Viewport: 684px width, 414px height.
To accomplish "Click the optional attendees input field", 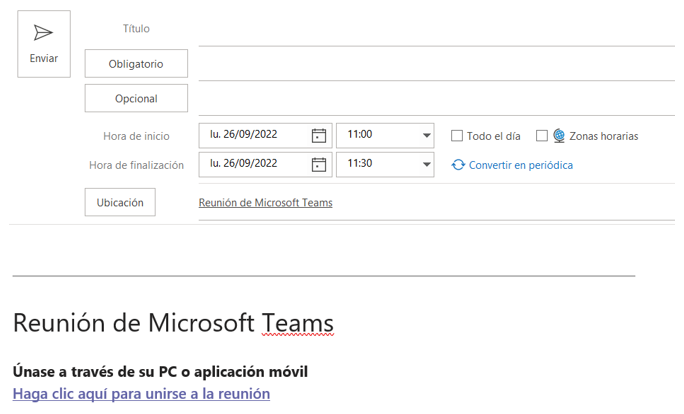I will point(436,99).
